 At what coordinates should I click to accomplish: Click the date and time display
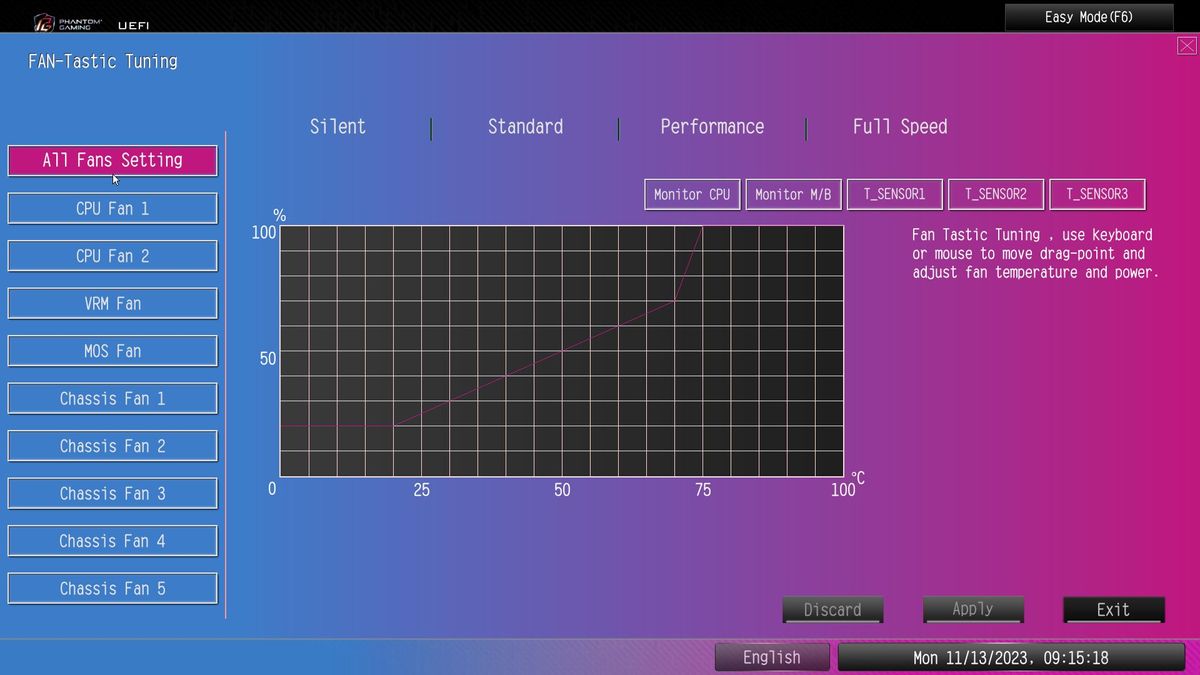coord(1011,658)
